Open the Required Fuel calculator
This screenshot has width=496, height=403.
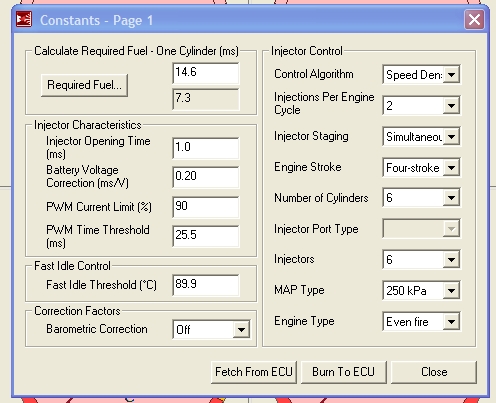84,85
